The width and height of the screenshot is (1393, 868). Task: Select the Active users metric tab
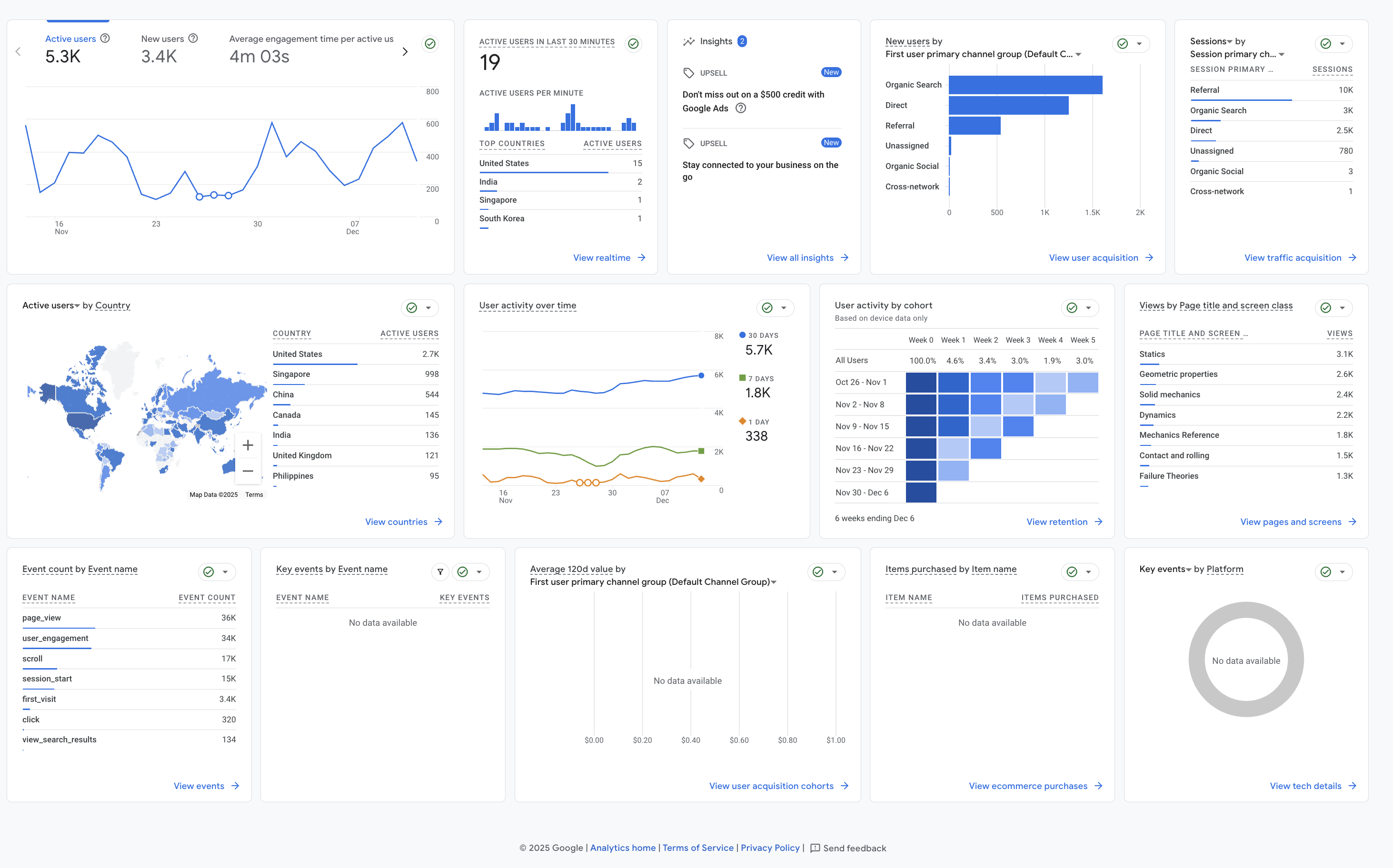coord(70,39)
